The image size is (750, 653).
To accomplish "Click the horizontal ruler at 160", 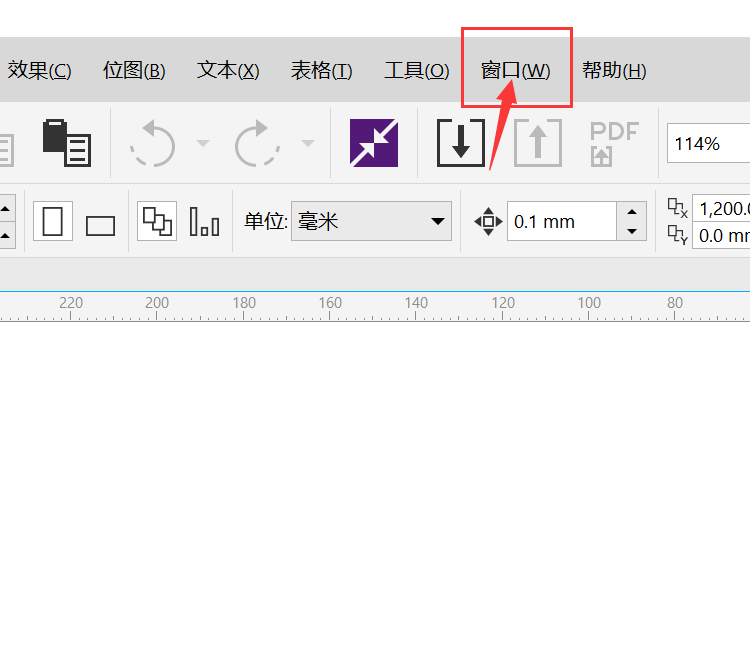I will point(330,303).
